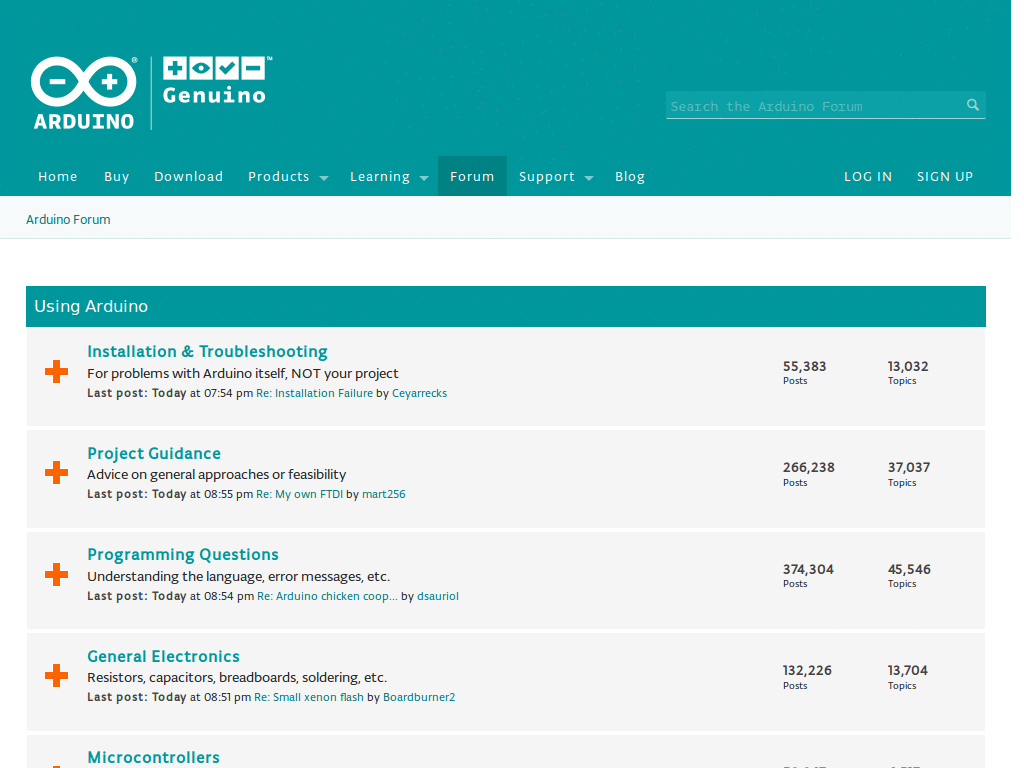This screenshot has height=768, width=1024.
Task: Click the LOG IN button
Action: (x=868, y=176)
